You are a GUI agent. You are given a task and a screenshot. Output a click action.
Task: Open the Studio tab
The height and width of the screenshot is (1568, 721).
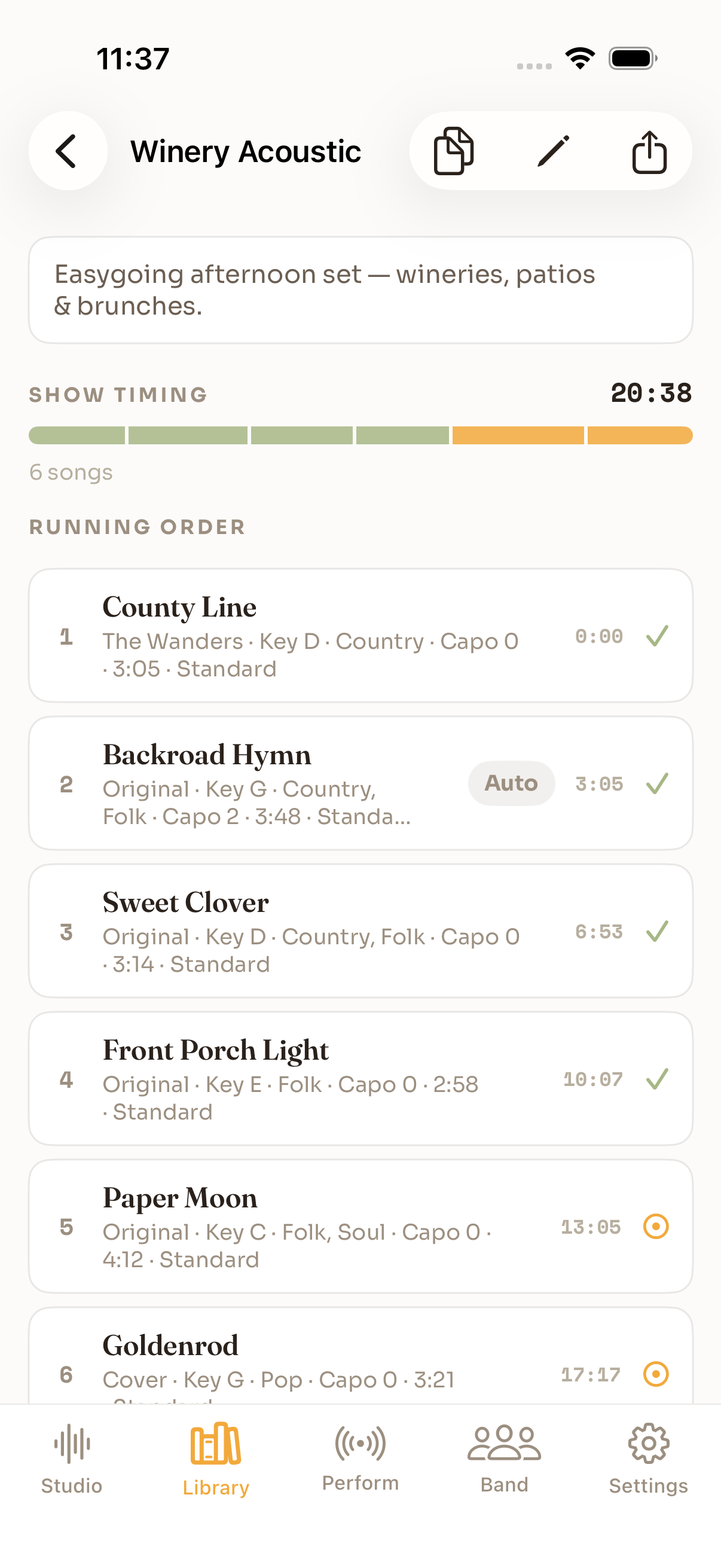72,1459
